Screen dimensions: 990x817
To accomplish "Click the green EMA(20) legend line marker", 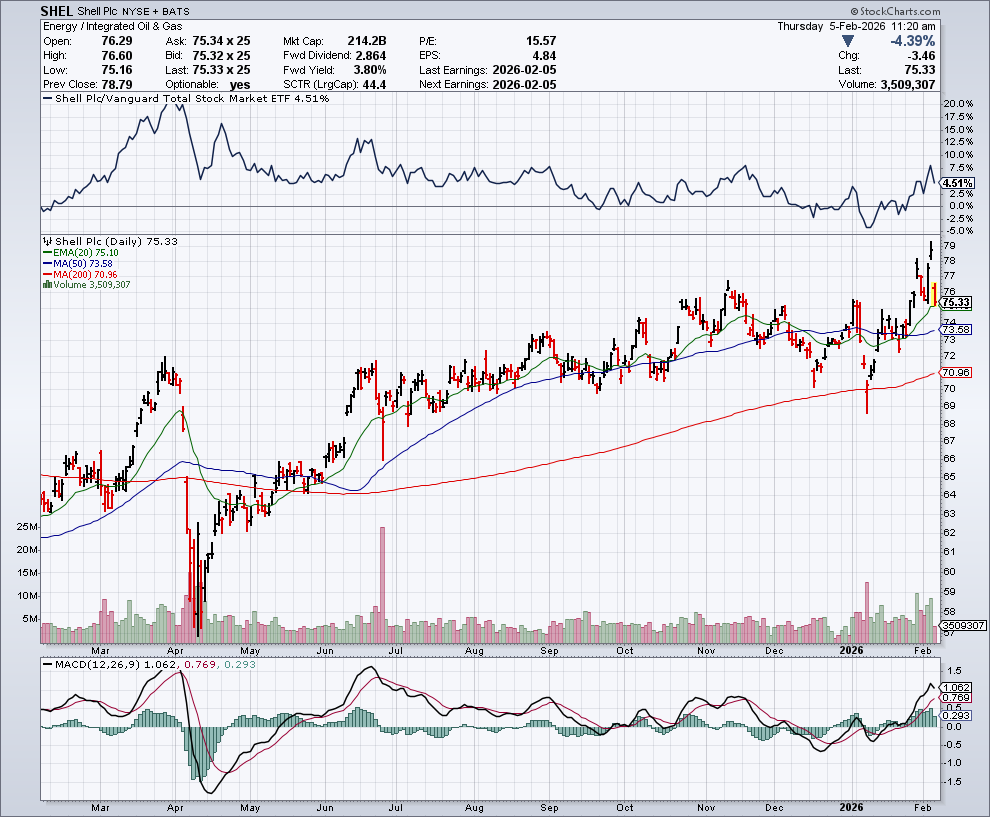I will [45, 252].
